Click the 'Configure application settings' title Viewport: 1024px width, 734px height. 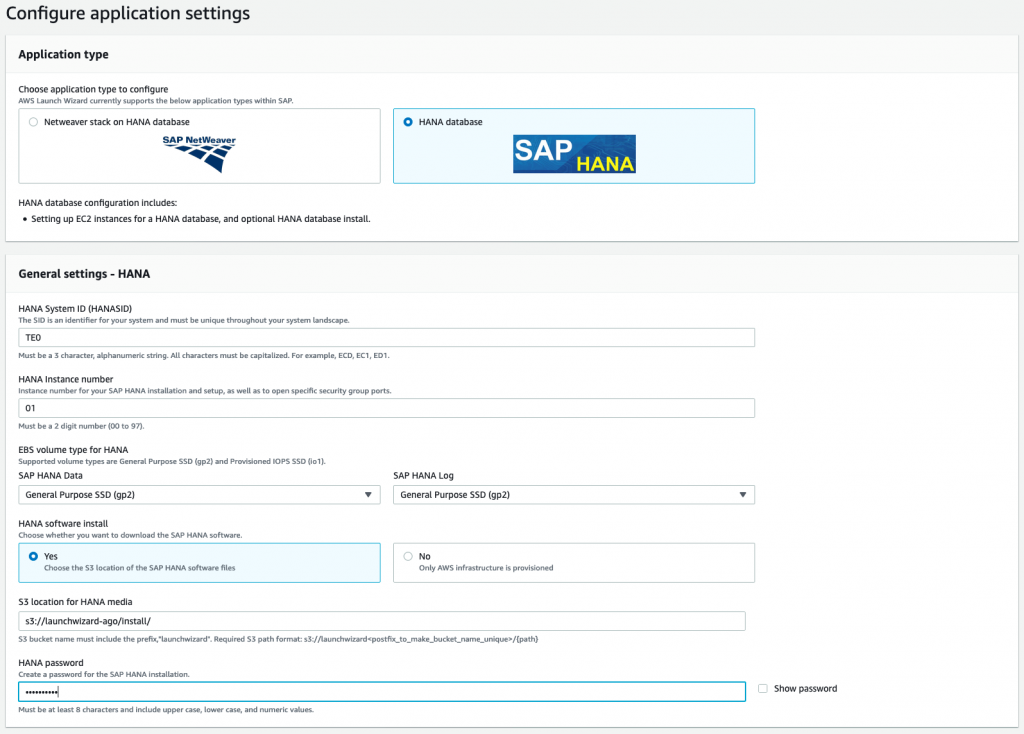click(128, 14)
